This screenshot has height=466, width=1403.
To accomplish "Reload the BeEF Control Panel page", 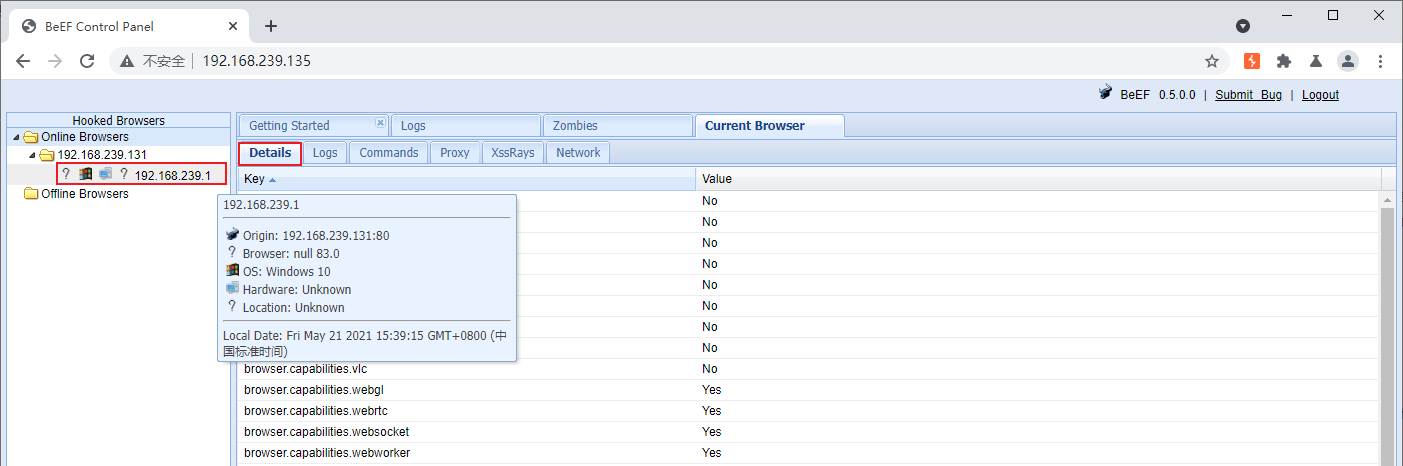I will [87, 61].
